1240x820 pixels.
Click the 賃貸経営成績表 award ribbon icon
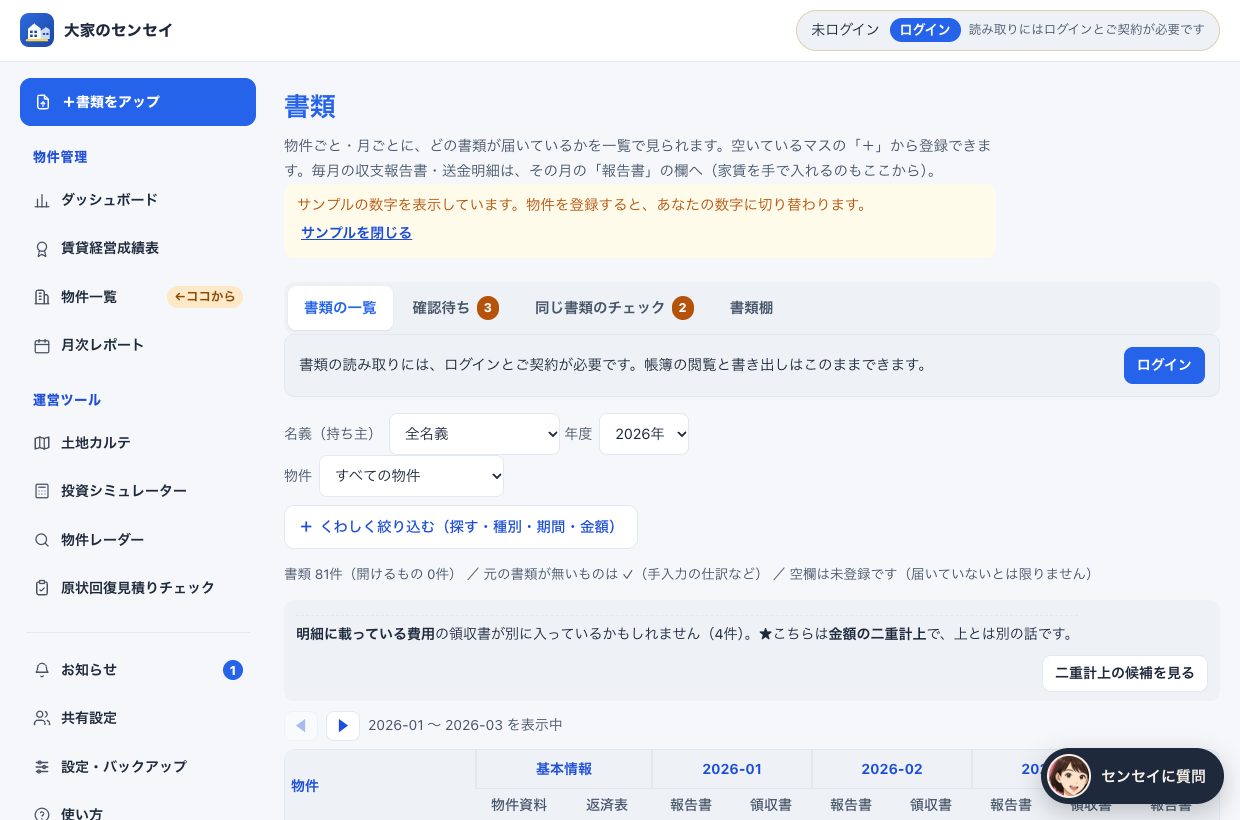point(42,248)
